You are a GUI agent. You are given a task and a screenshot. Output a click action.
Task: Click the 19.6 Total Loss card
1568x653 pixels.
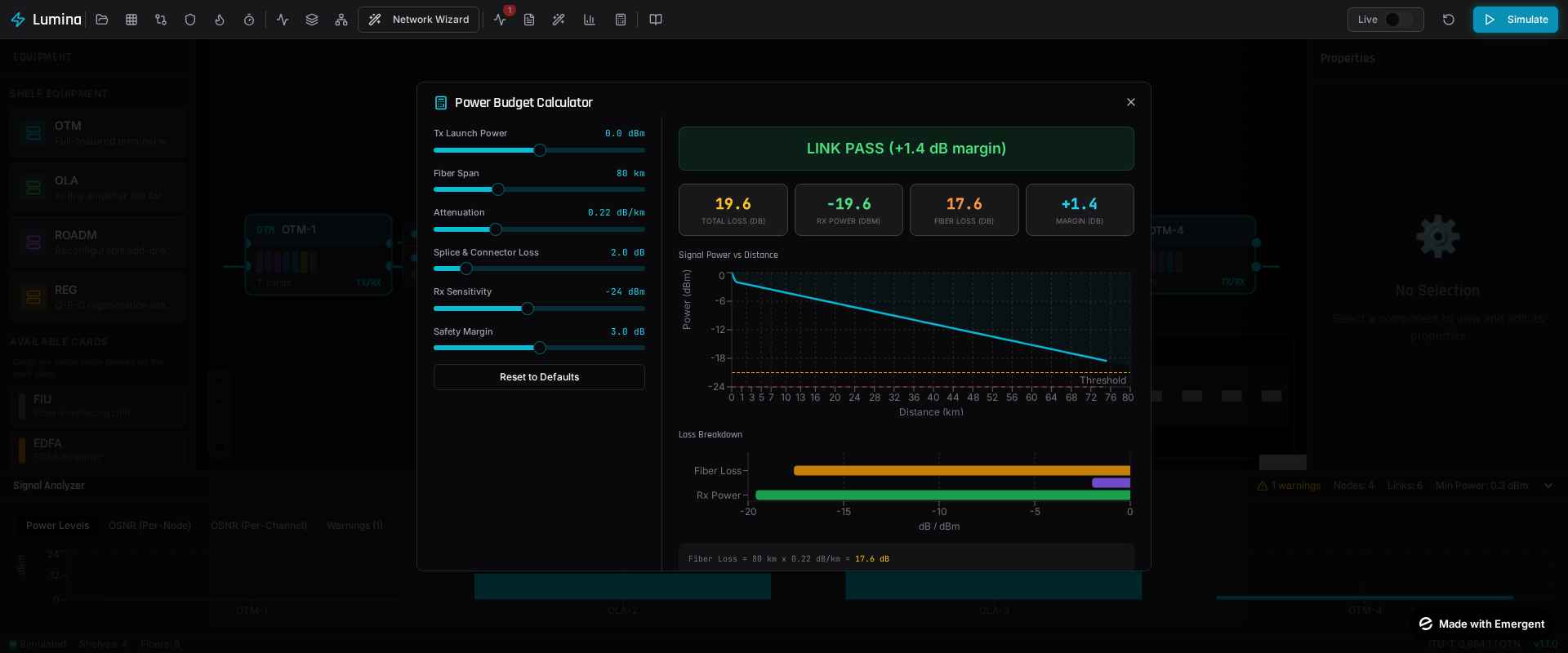pyautogui.click(x=733, y=210)
